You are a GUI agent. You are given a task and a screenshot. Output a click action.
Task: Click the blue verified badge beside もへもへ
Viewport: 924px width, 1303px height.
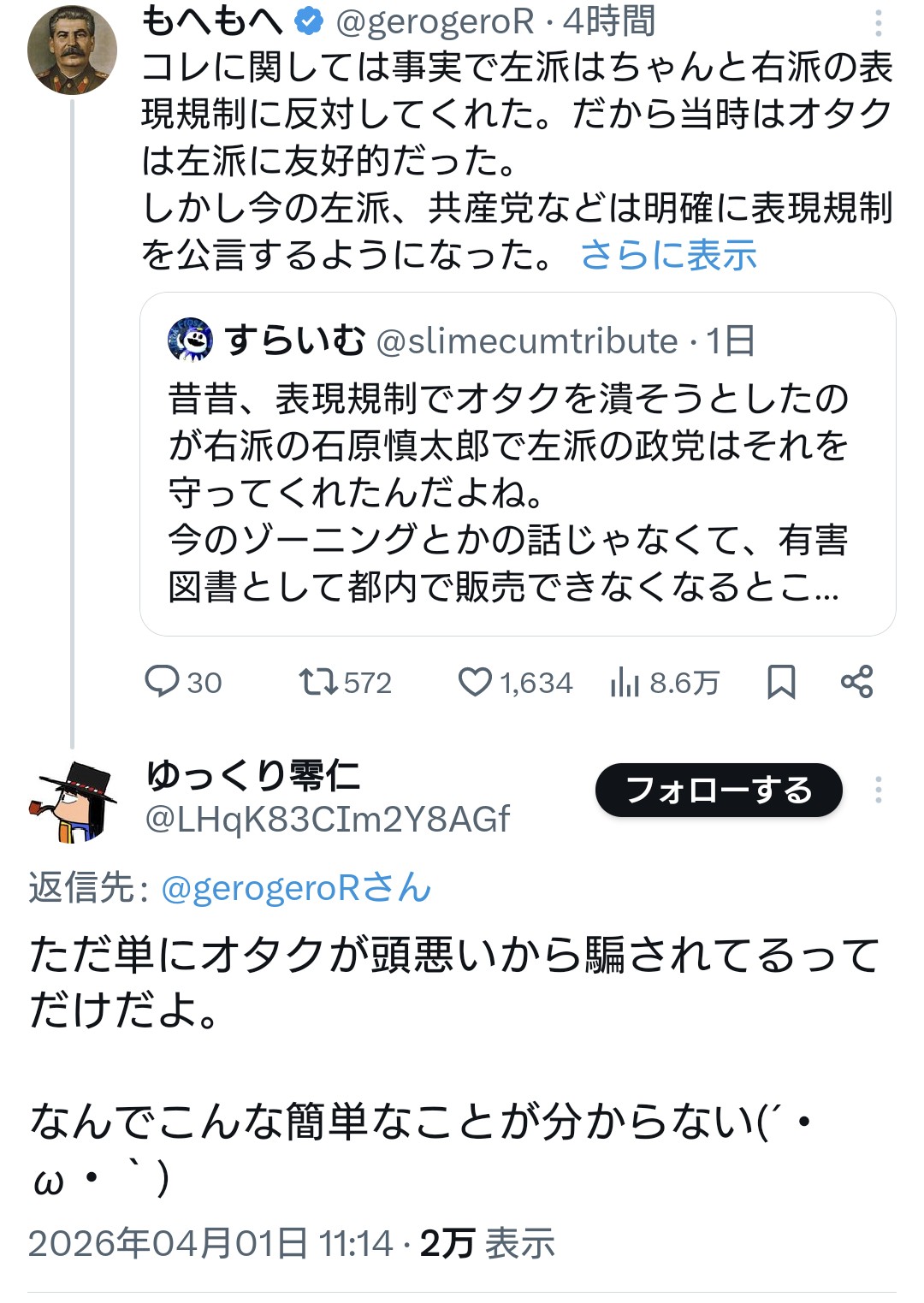pos(309,21)
